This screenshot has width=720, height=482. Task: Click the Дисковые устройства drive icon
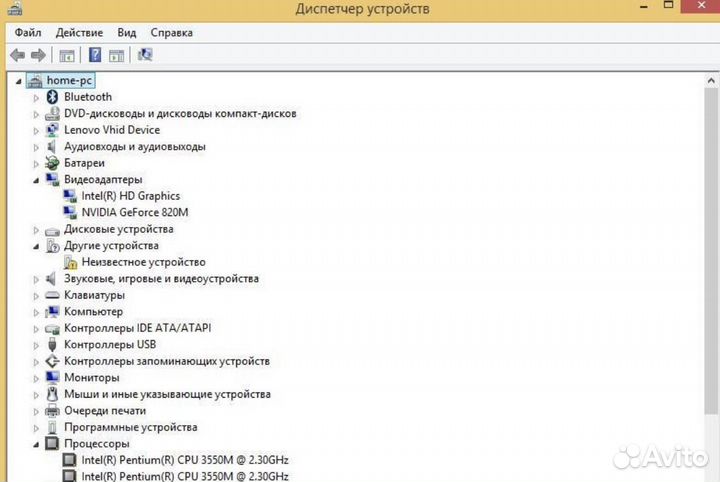tap(52, 231)
